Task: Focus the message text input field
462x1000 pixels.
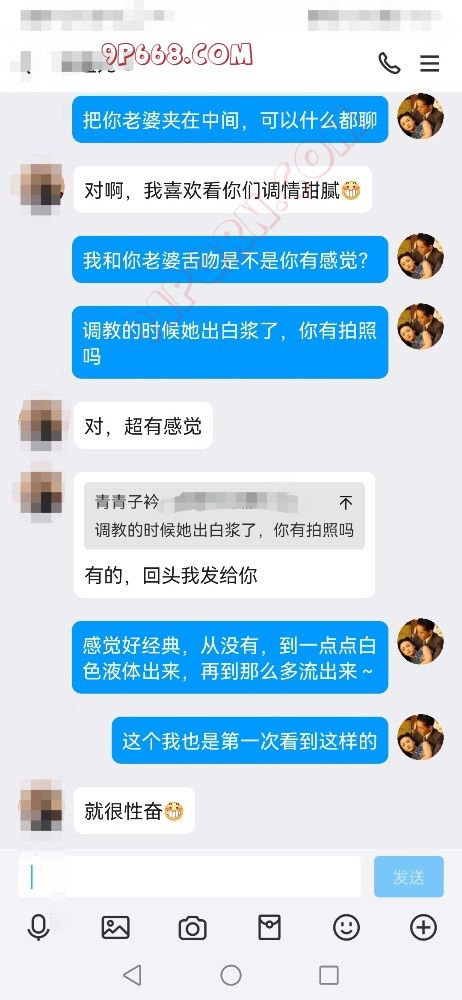Action: pos(190,878)
